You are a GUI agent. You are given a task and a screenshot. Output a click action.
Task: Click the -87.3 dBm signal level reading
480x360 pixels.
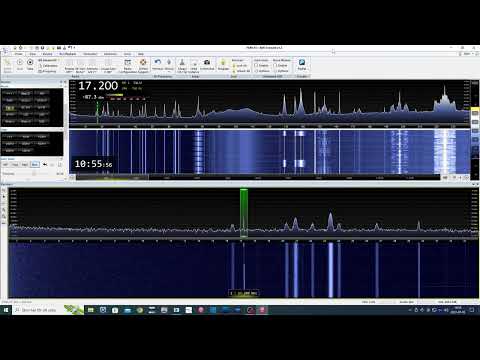pyautogui.click(x=93, y=97)
